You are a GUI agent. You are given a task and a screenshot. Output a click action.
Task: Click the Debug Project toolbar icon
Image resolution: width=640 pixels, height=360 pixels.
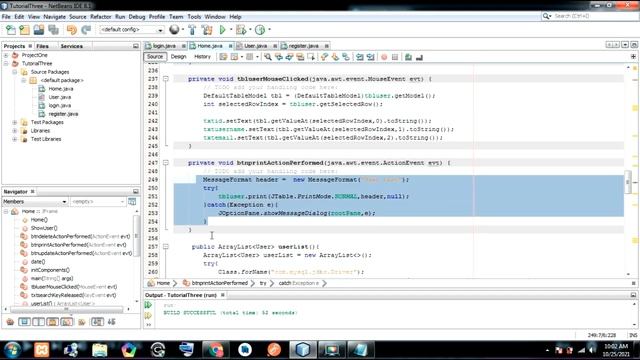click(241, 30)
